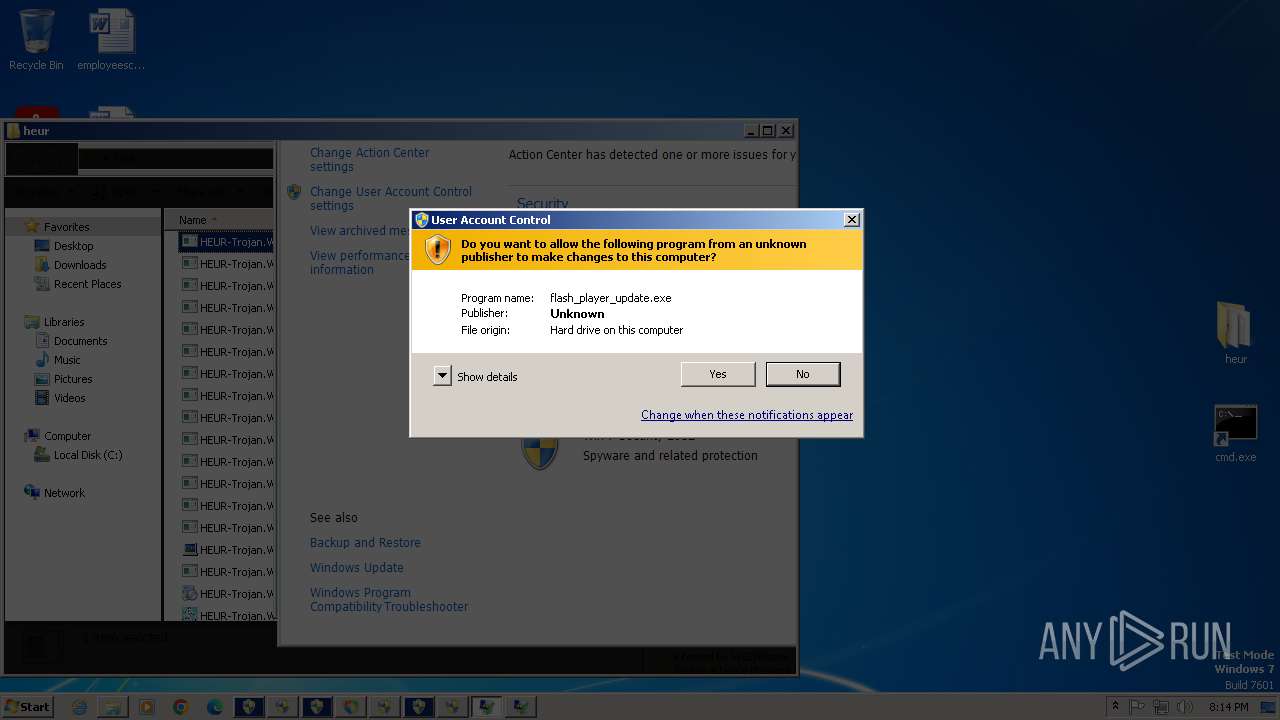Open Windows Program Compatibility Troubleshooter link
The image size is (1280, 720).
(389, 600)
